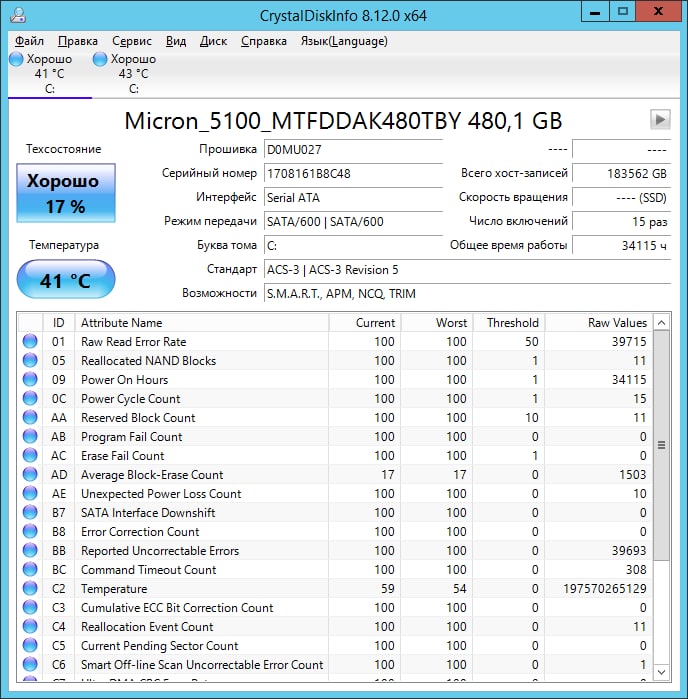Click total host writes value 183562 GB
The height and width of the screenshot is (699, 688).
pyautogui.click(x=622, y=173)
